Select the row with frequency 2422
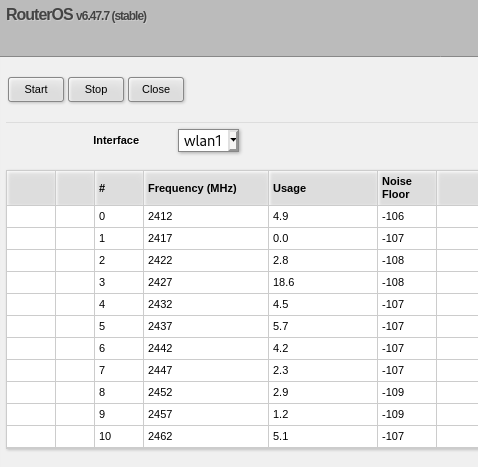This screenshot has height=467, width=478. click(x=242, y=260)
